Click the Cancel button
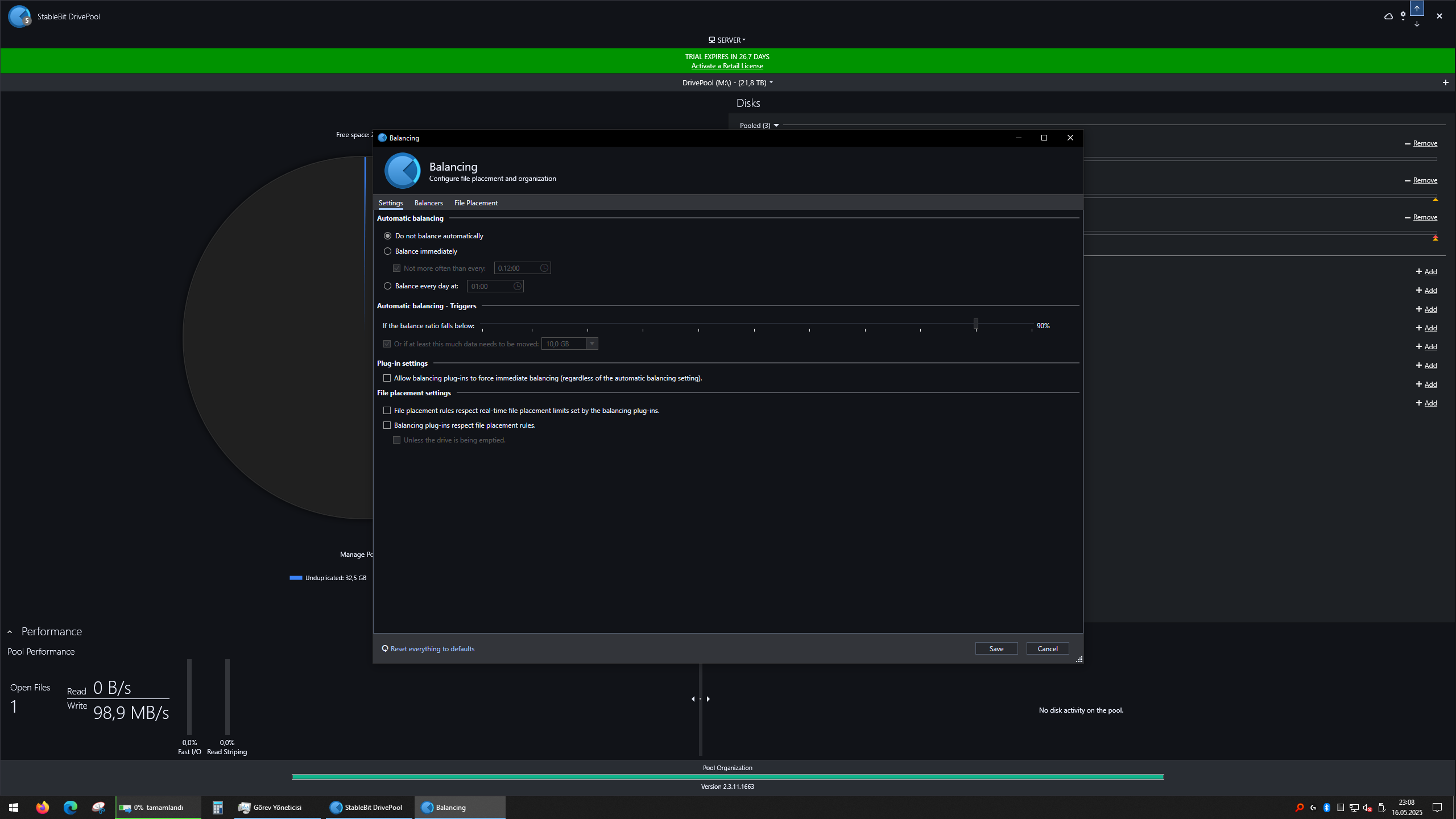Viewport: 1456px width, 819px height. (1048, 648)
